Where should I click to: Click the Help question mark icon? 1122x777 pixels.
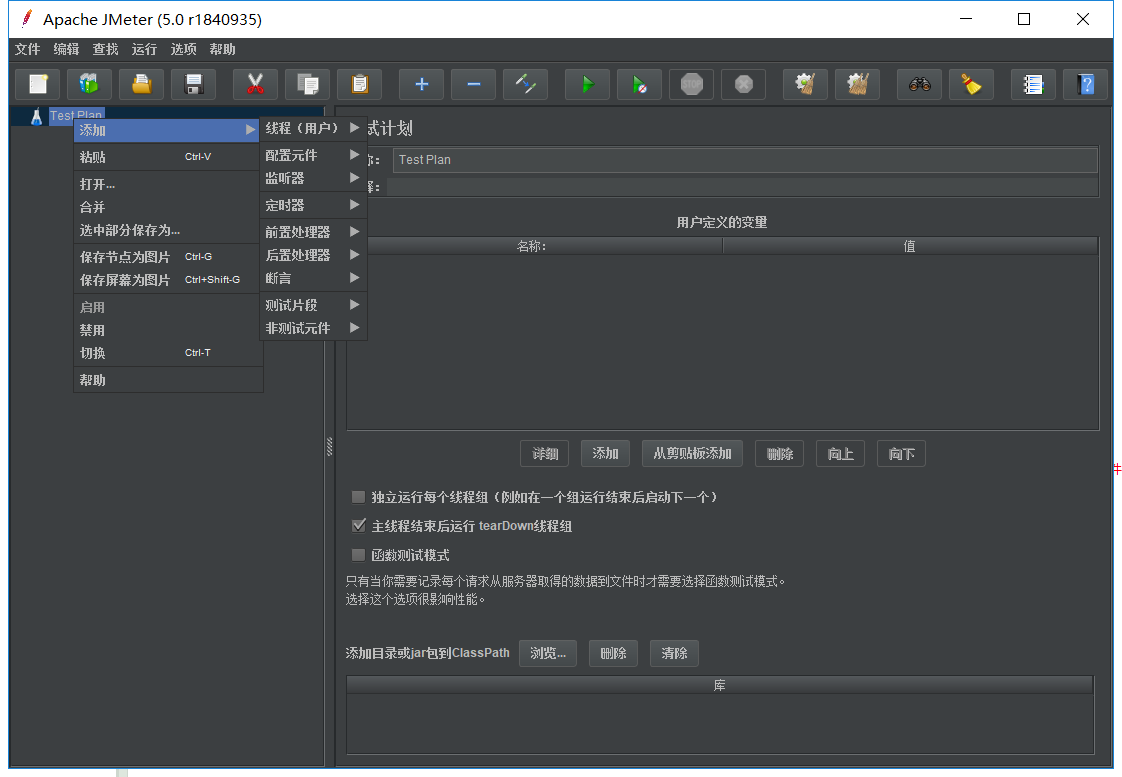click(1086, 84)
